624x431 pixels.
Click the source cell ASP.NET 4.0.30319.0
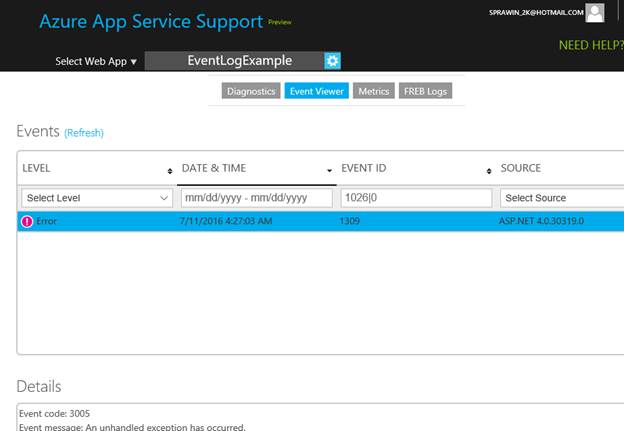[x=541, y=221]
